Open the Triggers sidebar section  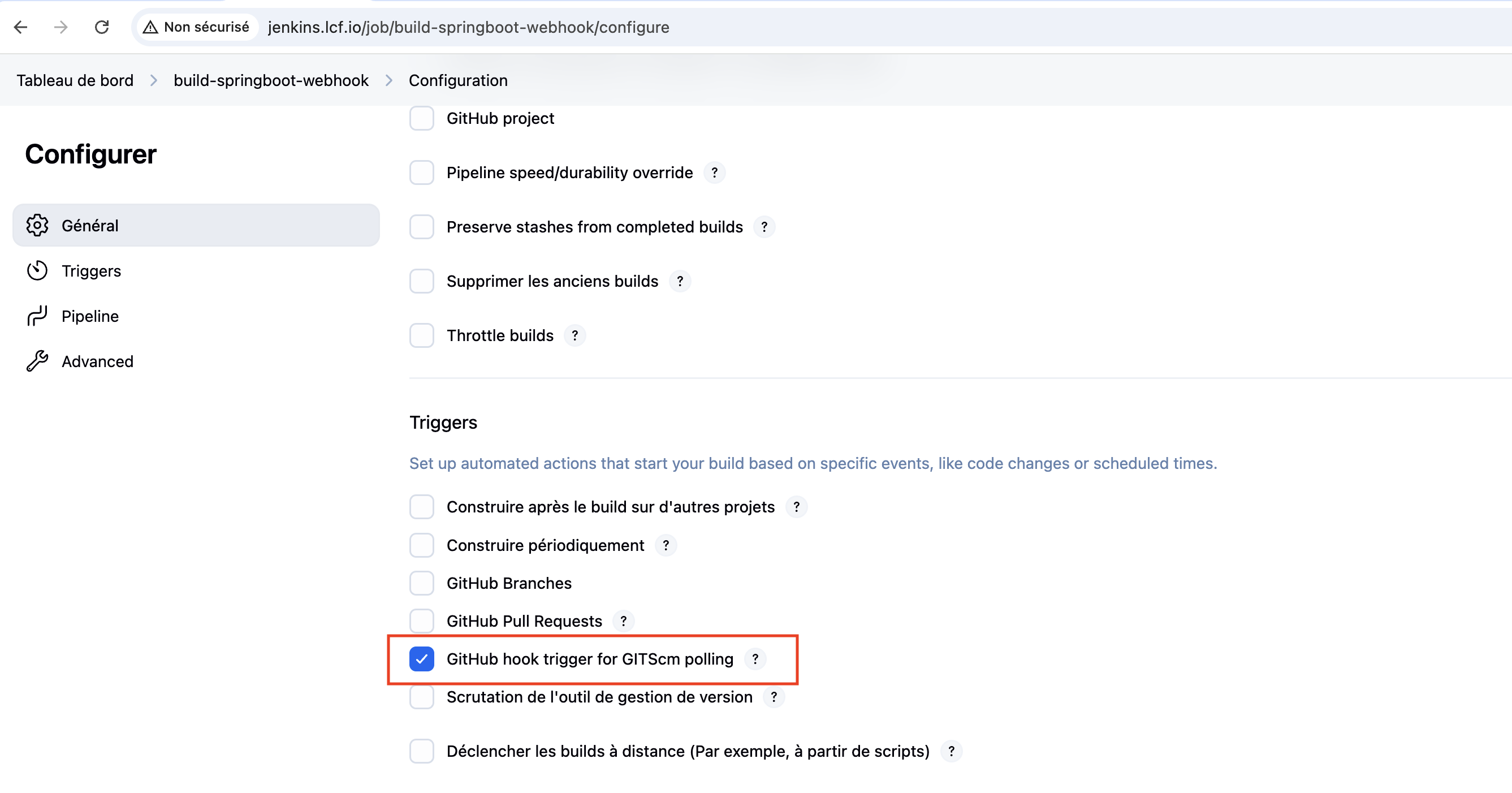(91, 271)
